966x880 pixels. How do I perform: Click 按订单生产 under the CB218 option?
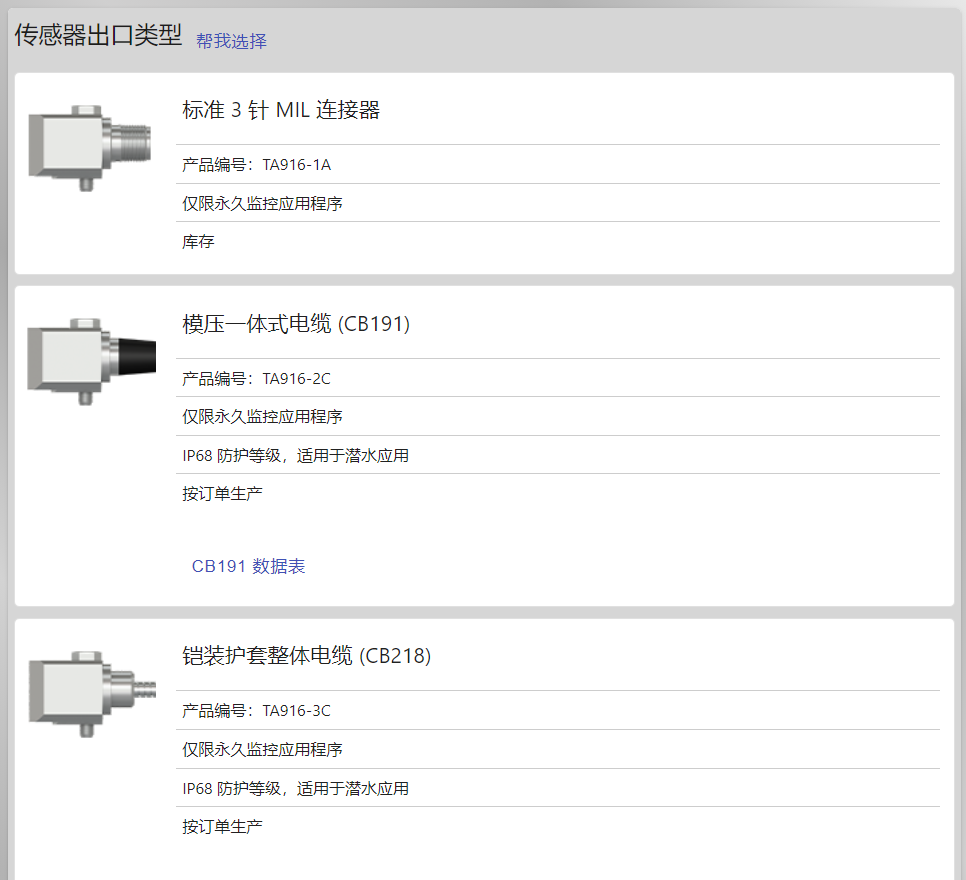click(222, 826)
